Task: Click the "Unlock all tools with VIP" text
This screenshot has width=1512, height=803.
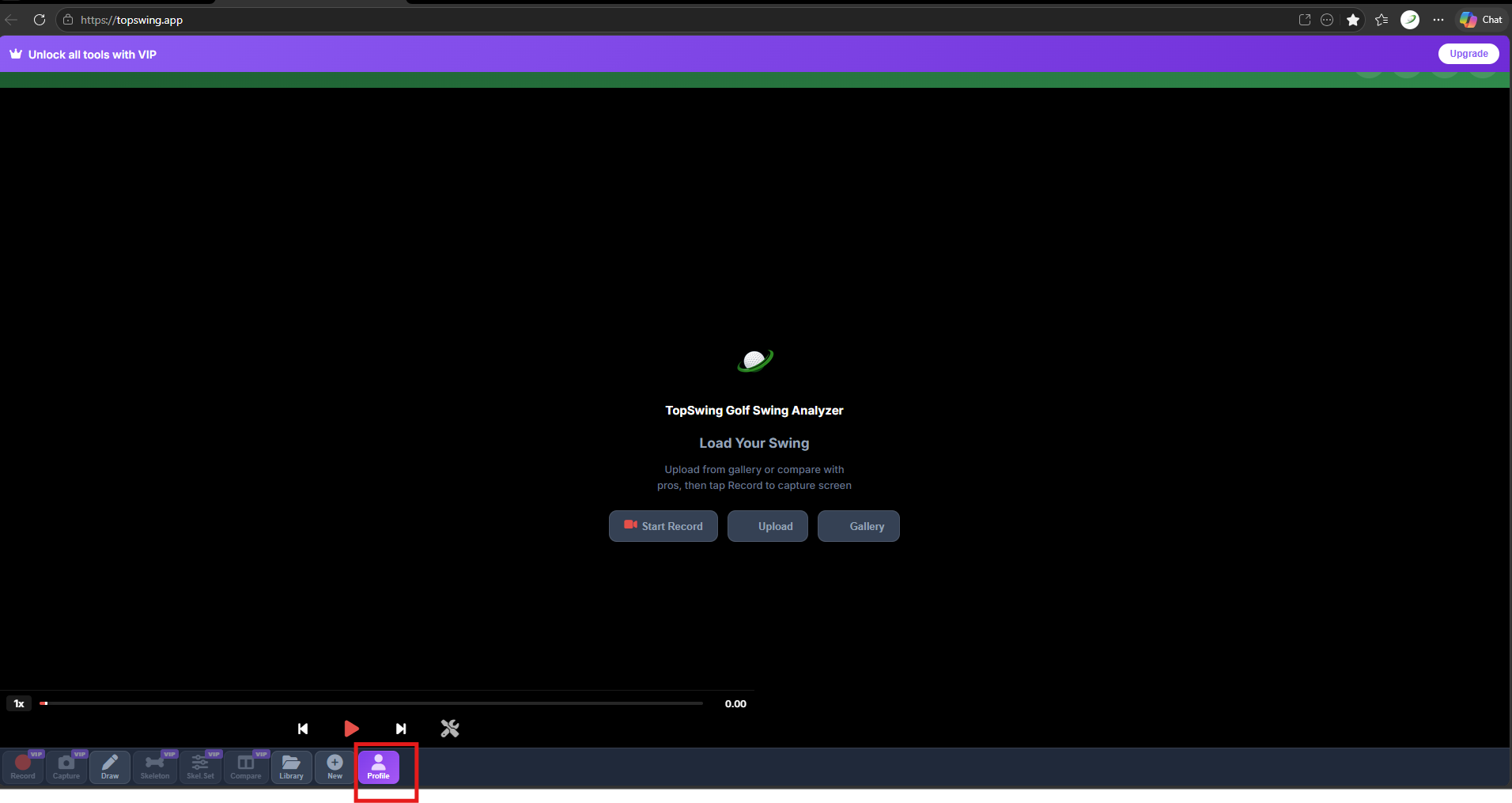Action: pyautogui.click(x=93, y=55)
